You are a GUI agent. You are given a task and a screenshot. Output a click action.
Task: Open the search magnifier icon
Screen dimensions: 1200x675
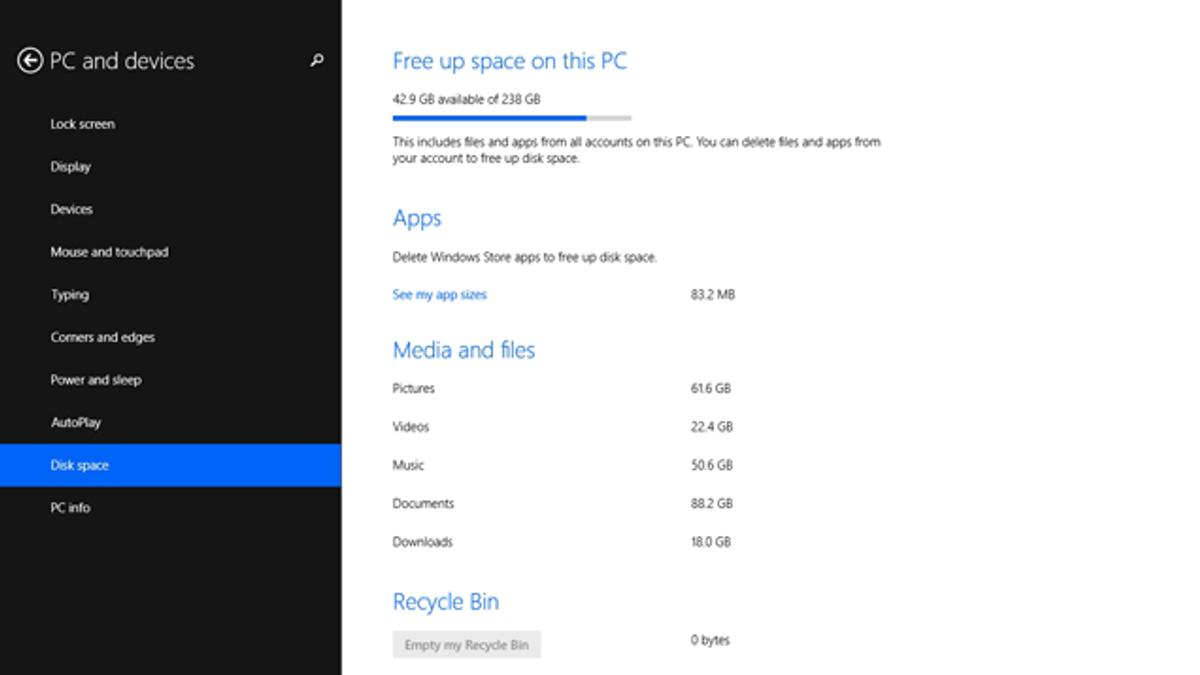click(317, 61)
